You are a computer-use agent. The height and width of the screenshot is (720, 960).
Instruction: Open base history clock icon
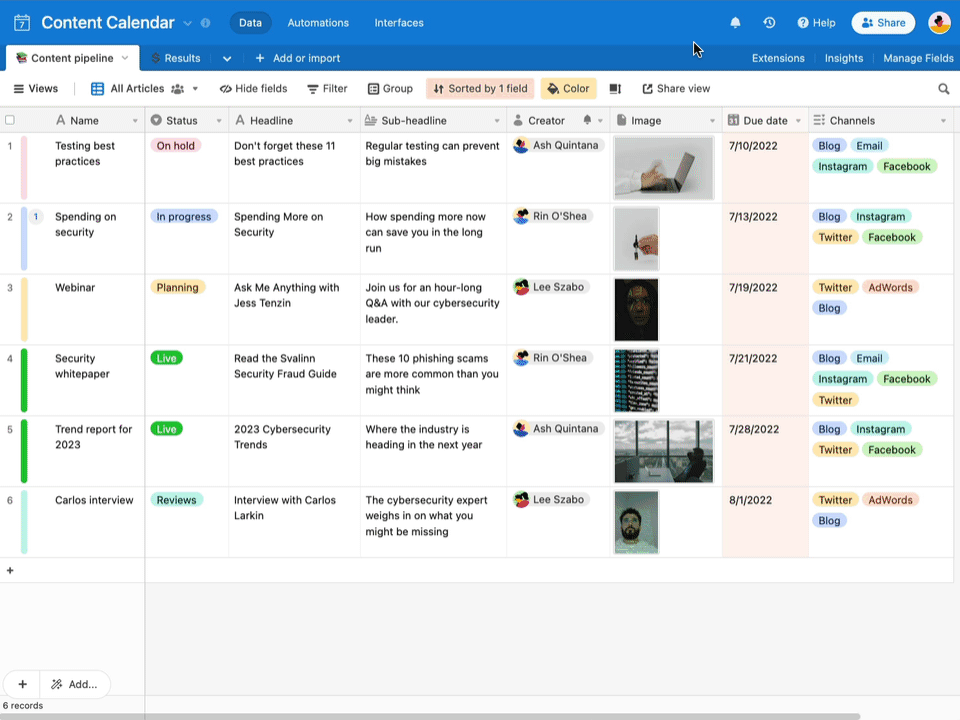click(x=770, y=23)
